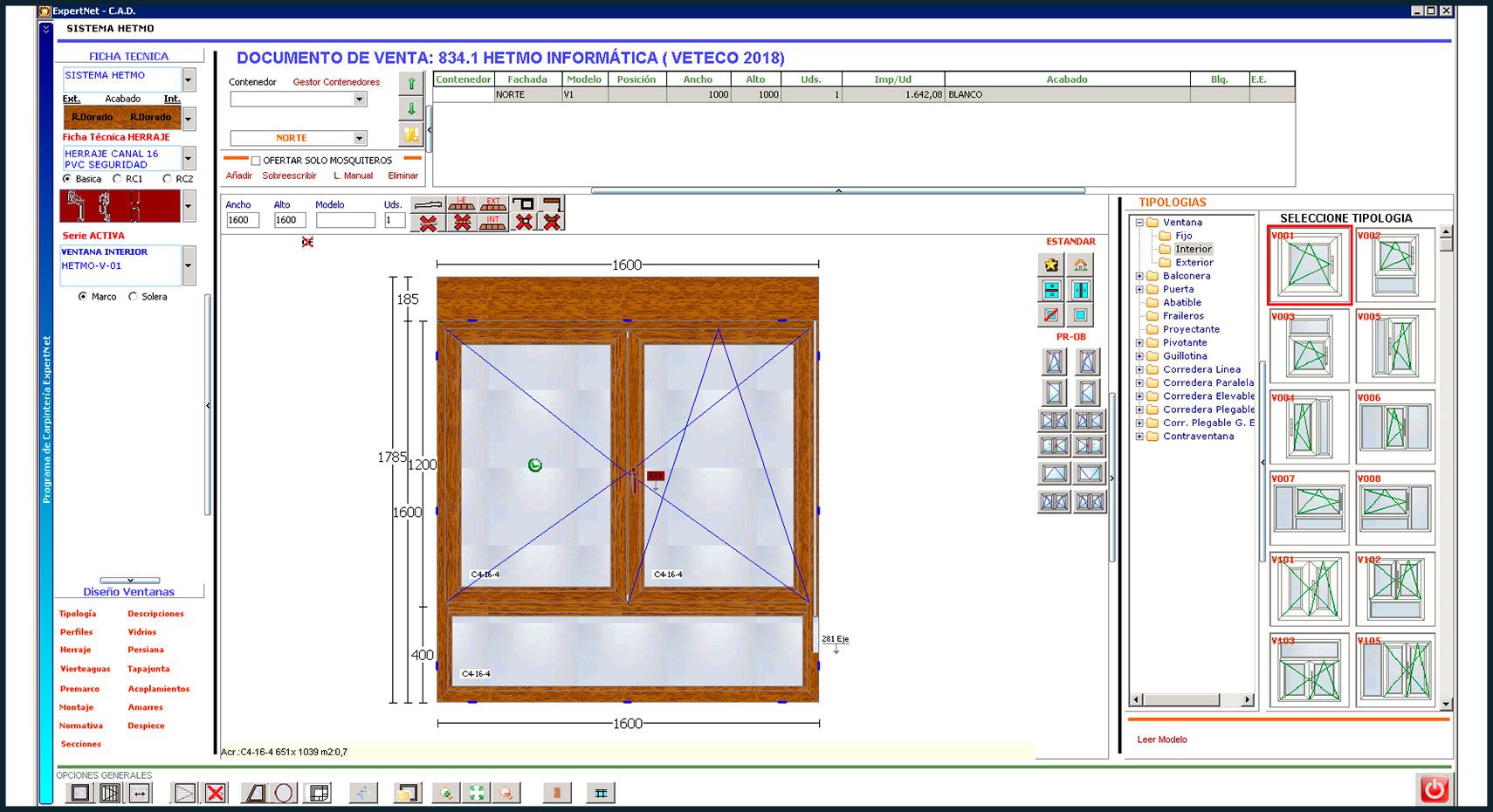Open the NORTE facade dropdown
This screenshot has height=812, width=1493.
pyautogui.click(x=359, y=138)
